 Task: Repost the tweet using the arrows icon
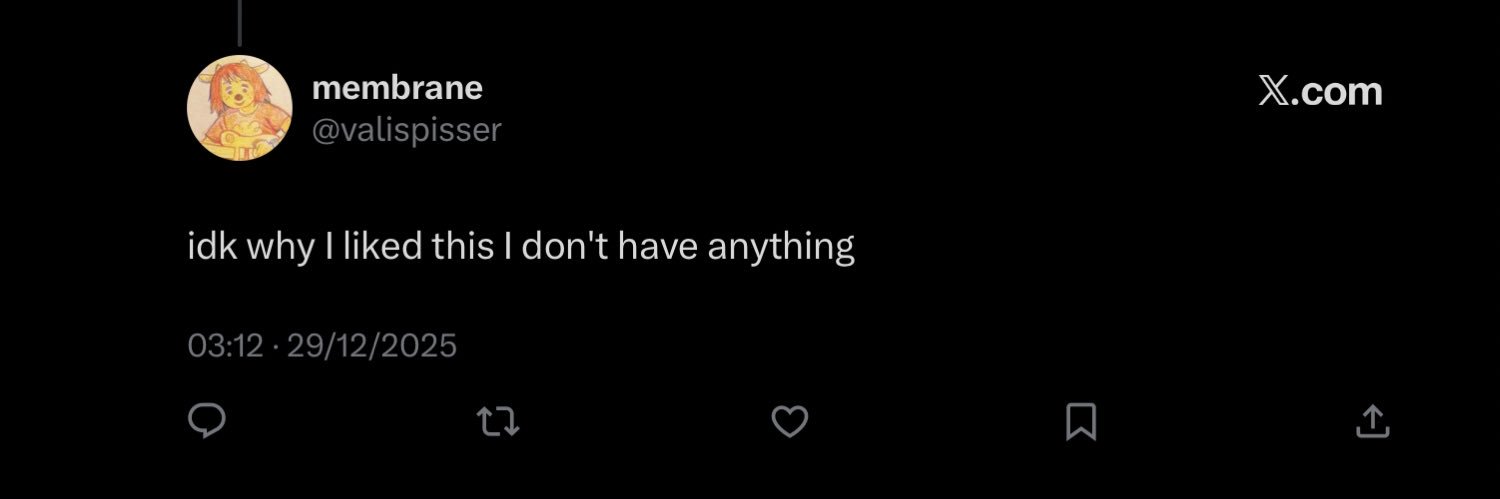pos(498,421)
